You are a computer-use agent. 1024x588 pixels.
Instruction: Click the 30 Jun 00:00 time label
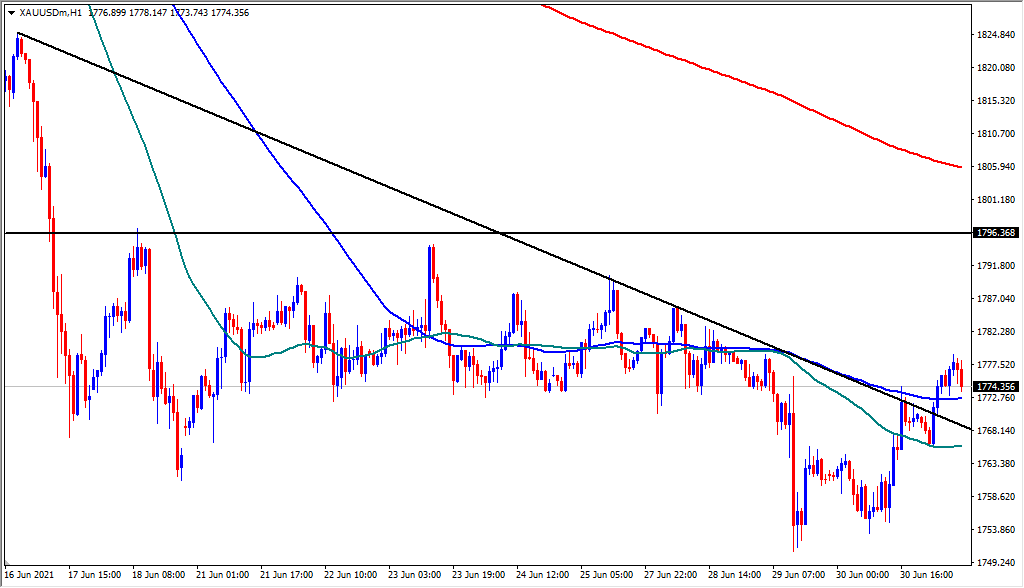point(863,575)
